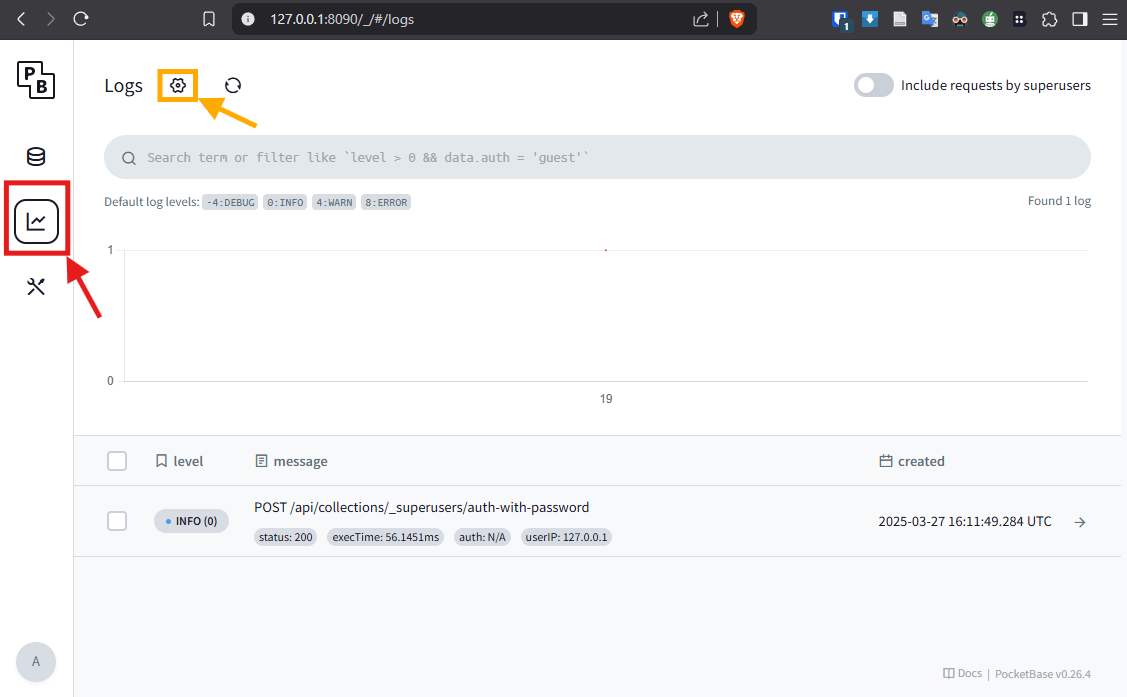
Task: Open the Docs link
Action: tap(962, 673)
